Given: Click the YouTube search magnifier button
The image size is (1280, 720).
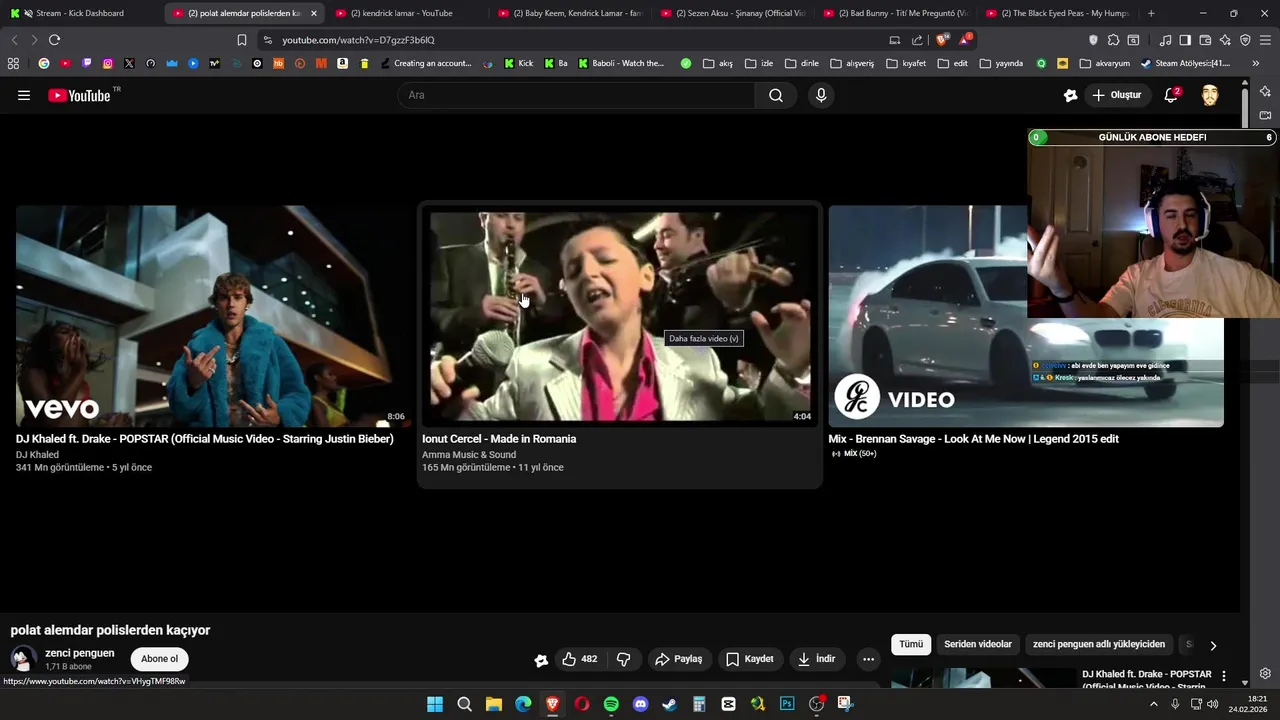Looking at the screenshot, I should tap(776, 95).
